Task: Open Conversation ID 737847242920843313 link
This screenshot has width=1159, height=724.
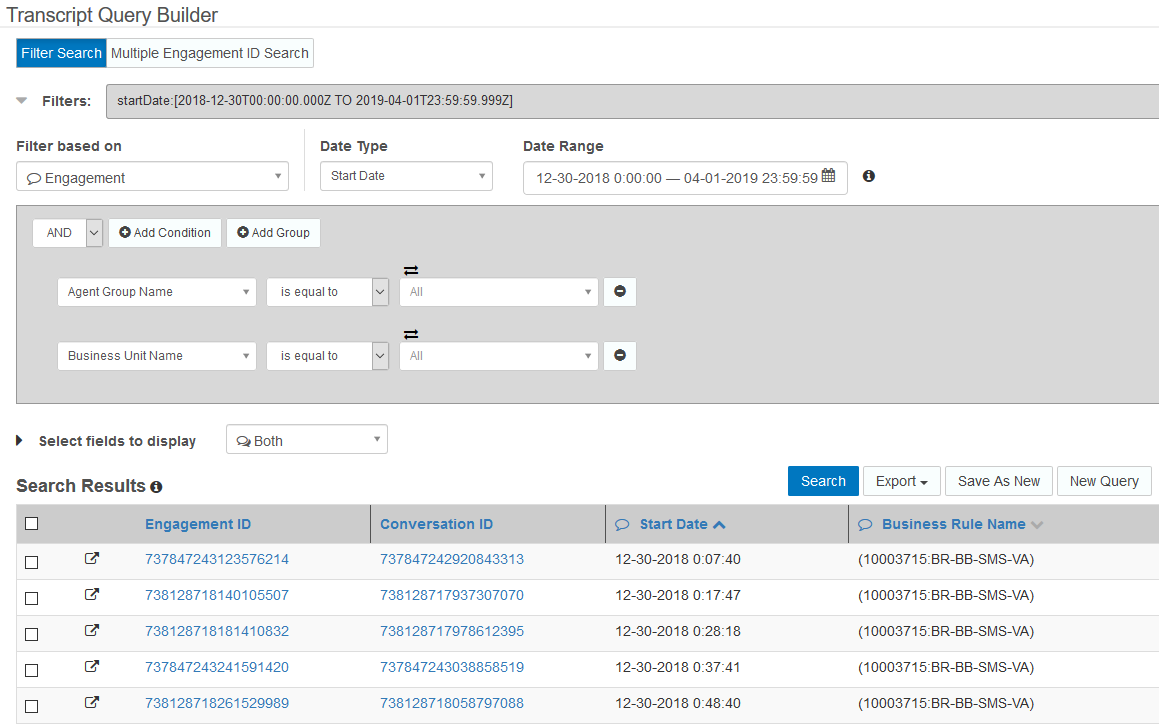Action: tap(452, 559)
